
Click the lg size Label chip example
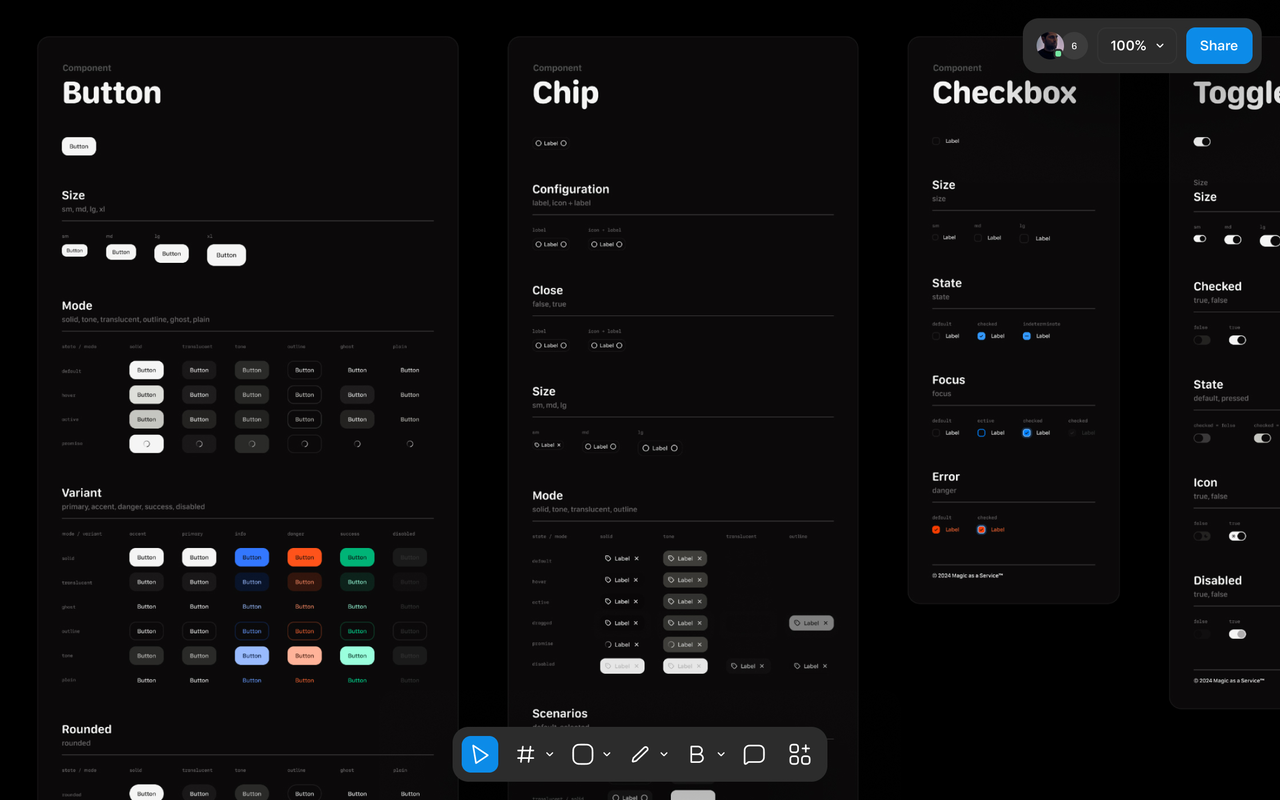659,447
